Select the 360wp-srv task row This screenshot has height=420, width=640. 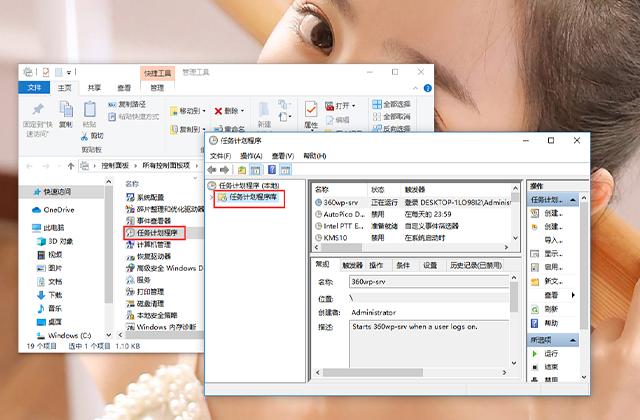tap(412, 202)
